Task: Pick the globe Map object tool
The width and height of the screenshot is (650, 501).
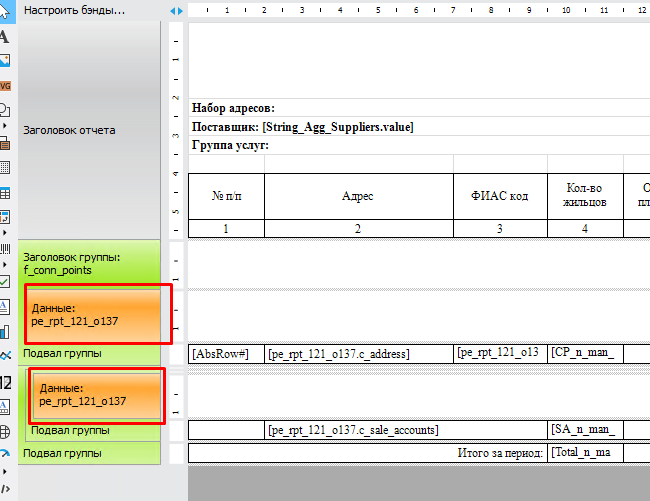Action: point(5,432)
